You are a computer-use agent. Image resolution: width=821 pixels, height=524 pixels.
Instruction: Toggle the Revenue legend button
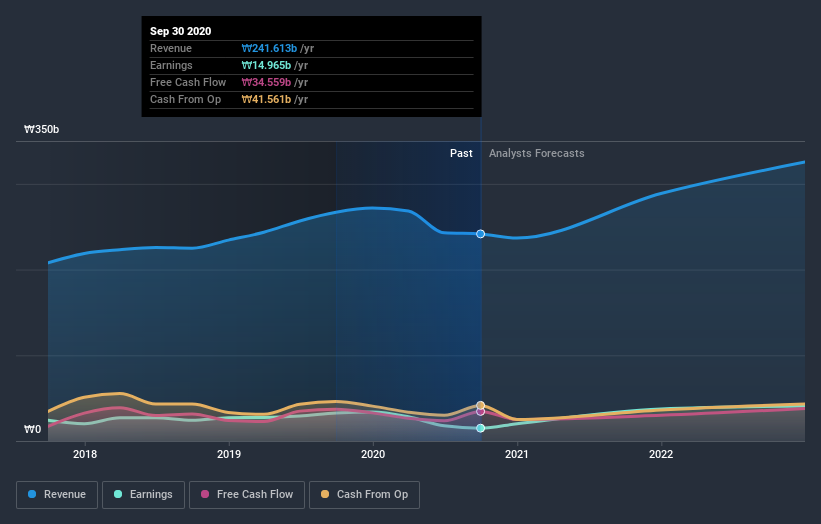click(57, 495)
